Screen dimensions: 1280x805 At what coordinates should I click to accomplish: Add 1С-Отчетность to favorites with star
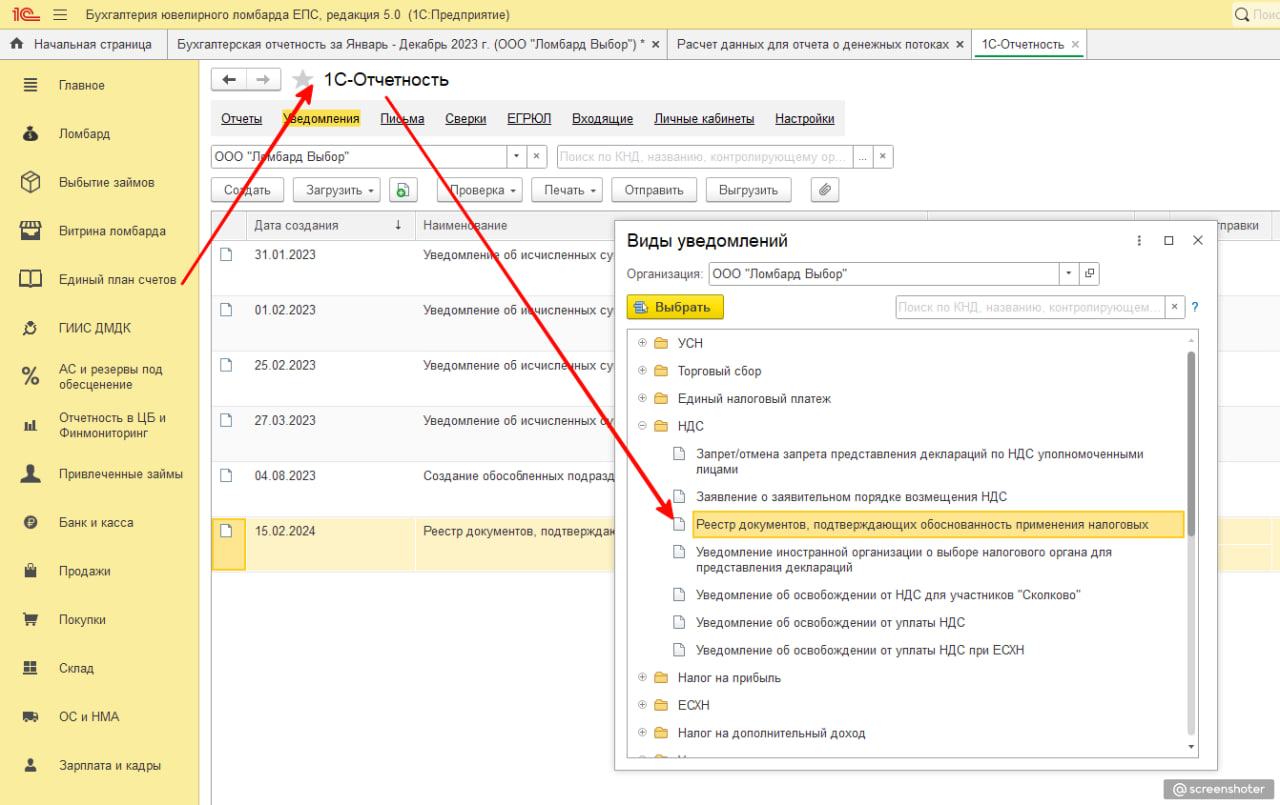[303, 80]
